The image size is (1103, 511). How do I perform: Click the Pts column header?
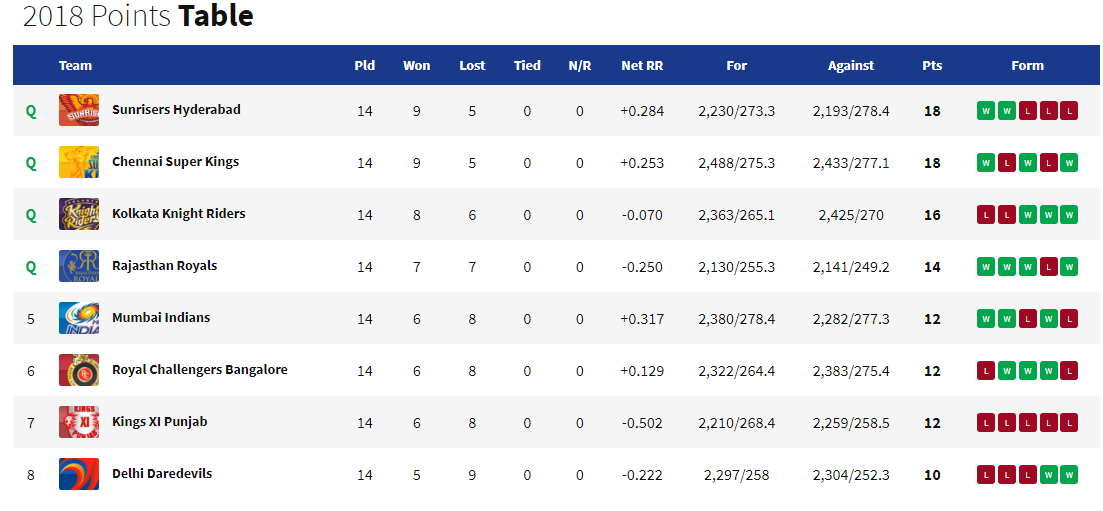tap(932, 65)
